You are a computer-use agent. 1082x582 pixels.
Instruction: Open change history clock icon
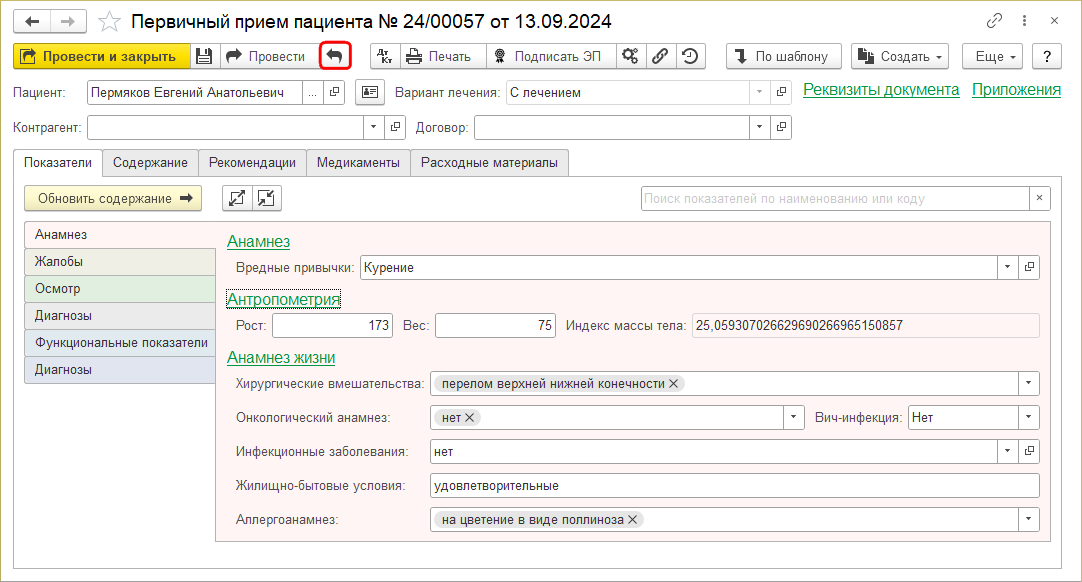coord(690,56)
